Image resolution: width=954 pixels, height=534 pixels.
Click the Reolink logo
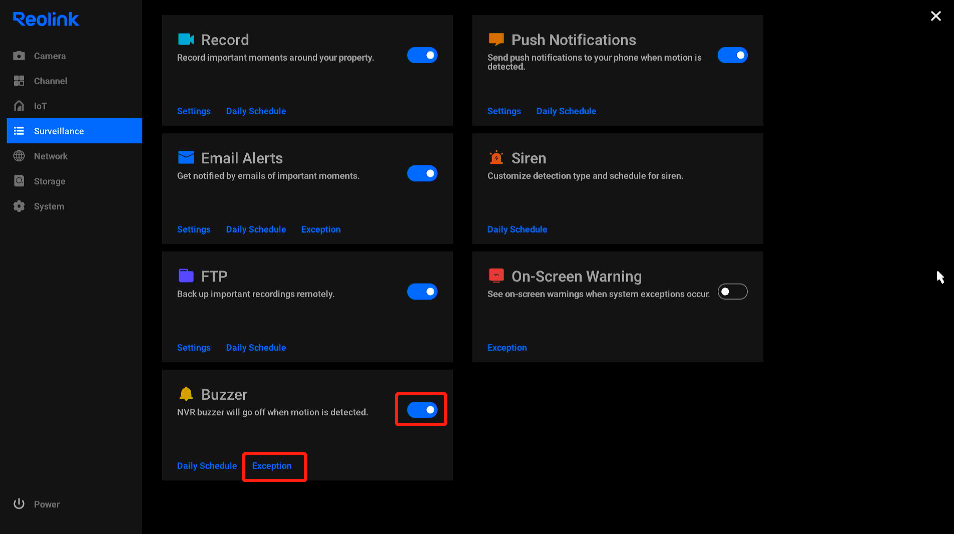click(x=46, y=19)
